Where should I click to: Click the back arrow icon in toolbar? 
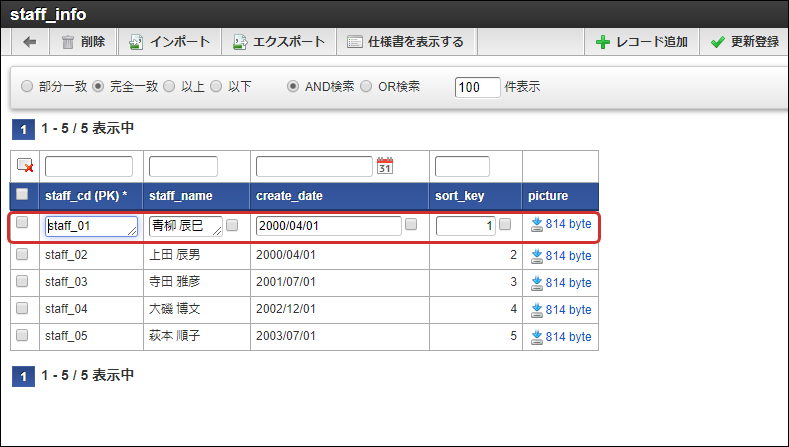click(x=29, y=42)
